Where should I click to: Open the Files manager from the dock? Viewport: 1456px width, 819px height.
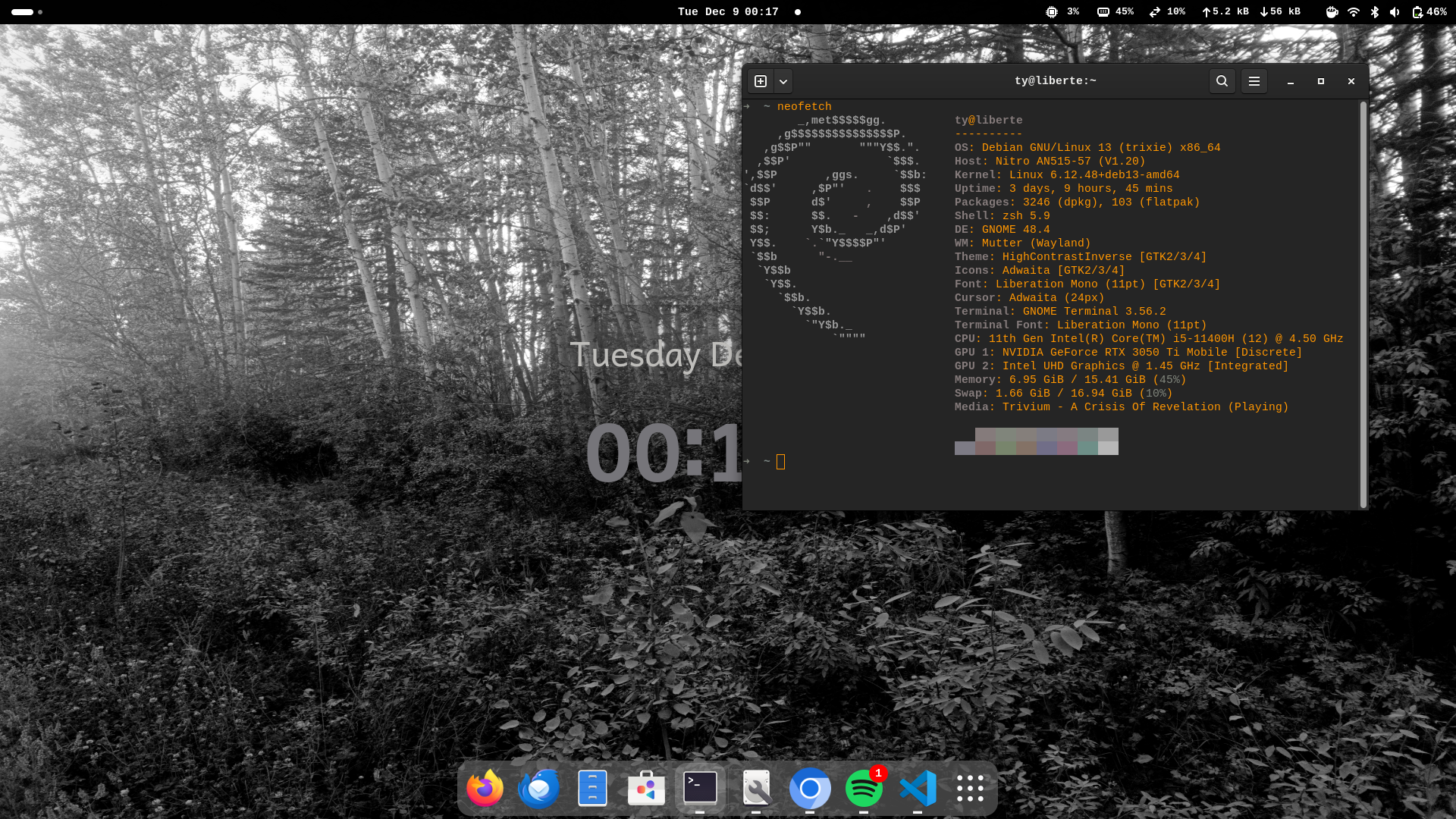pos(592,789)
